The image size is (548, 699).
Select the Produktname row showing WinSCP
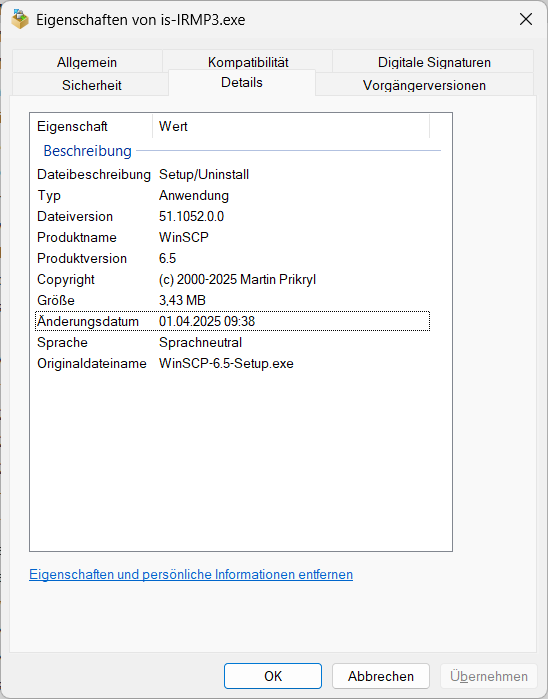click(232, 237)
